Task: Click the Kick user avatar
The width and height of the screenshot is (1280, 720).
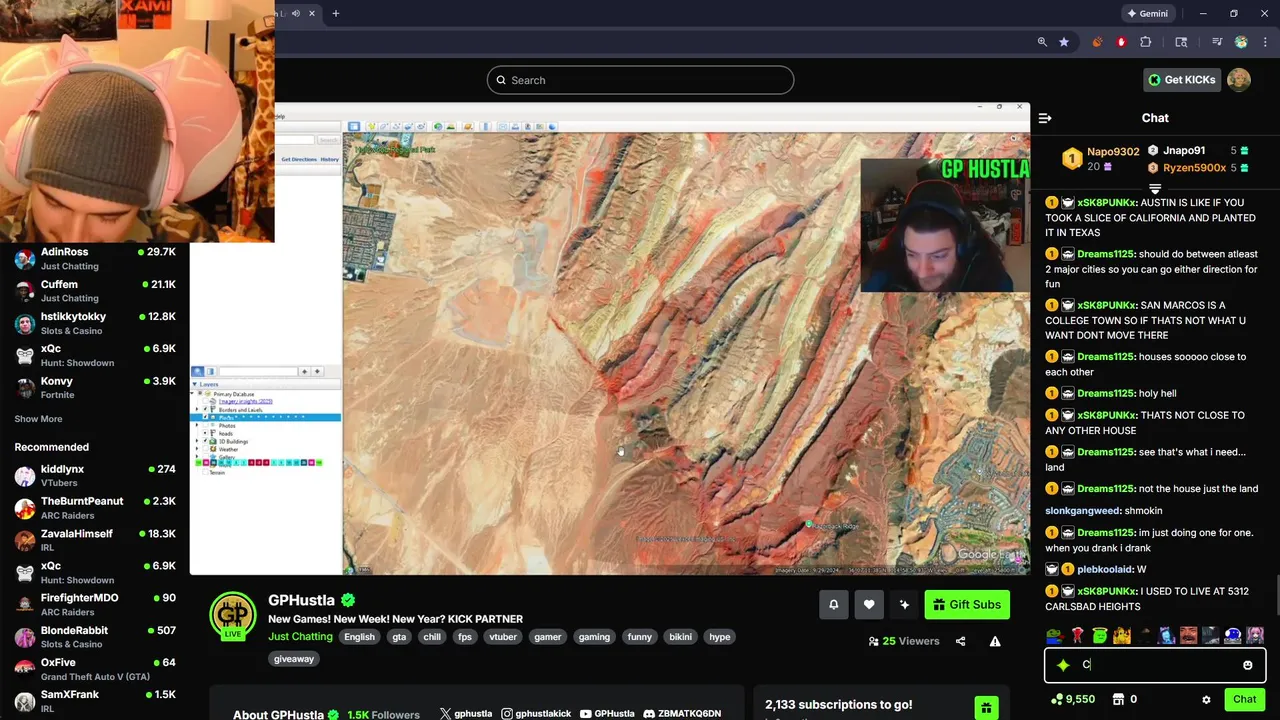Action: 1239,80
